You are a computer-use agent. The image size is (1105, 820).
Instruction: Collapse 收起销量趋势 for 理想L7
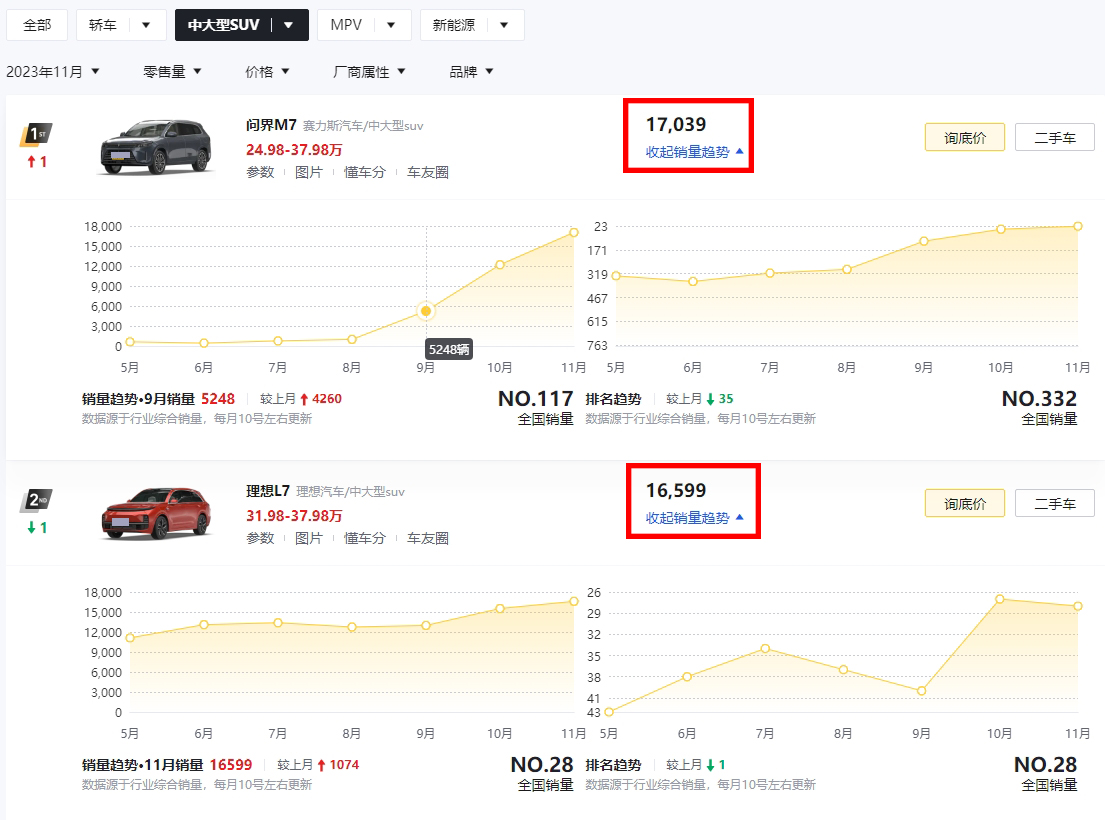[x=695, y=518]
